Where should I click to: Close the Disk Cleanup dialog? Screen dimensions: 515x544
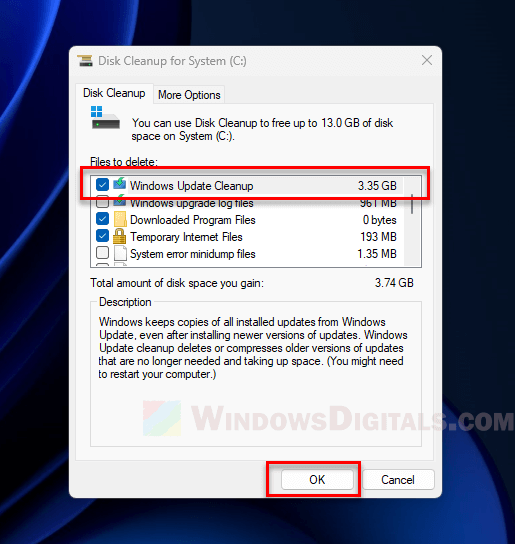(427, 60)
